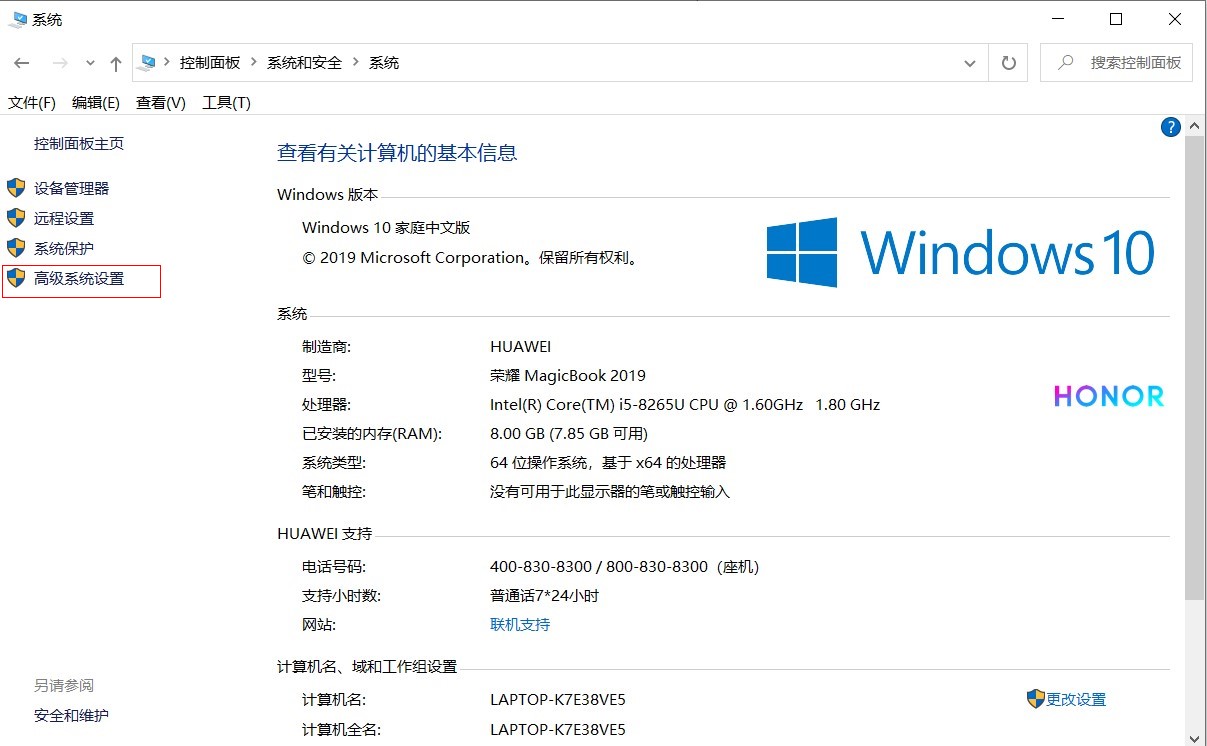The width and height of the screenshot is (1207, 746).
Task: Open the recent locations dropdown arrow
Action: click(90, 63)
